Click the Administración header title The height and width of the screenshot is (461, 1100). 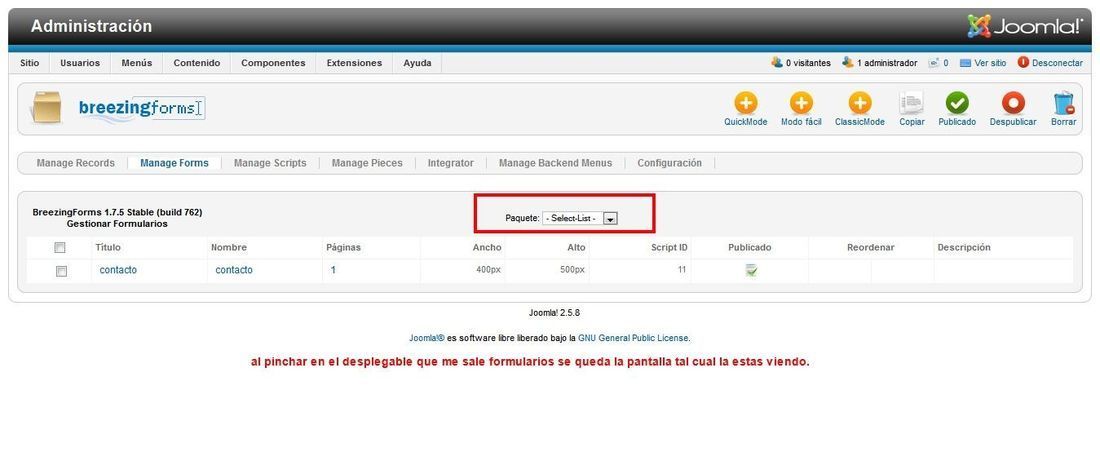click(91, 27)
